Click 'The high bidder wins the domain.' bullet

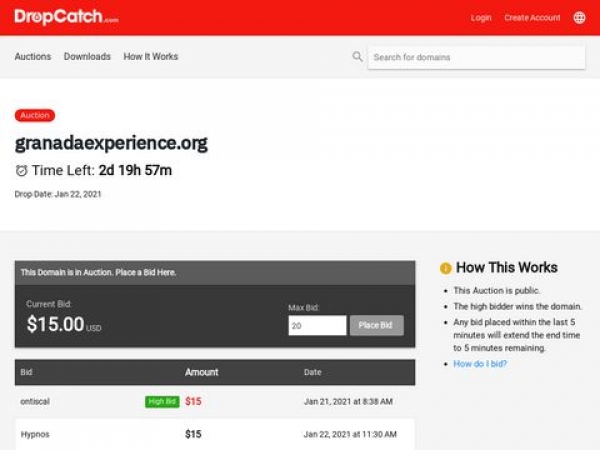[x=517, y=307]
